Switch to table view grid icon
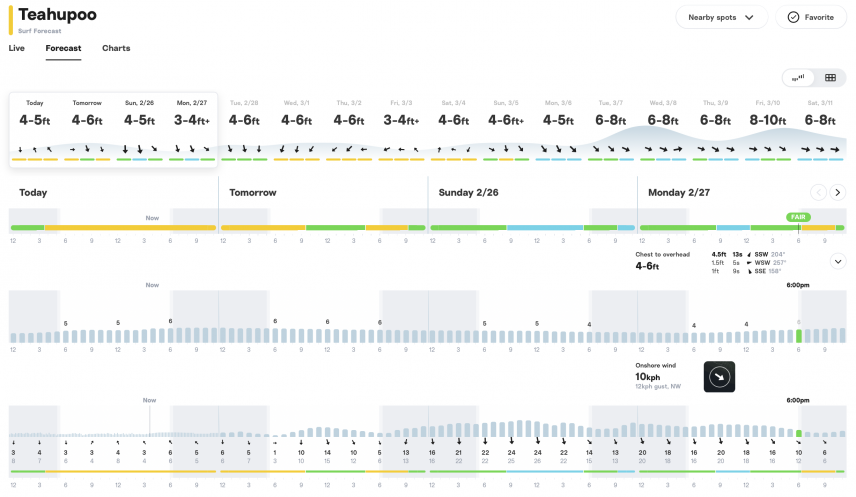Image resolution: width=856 pixels, height=497 pixels. click(830, 78)
